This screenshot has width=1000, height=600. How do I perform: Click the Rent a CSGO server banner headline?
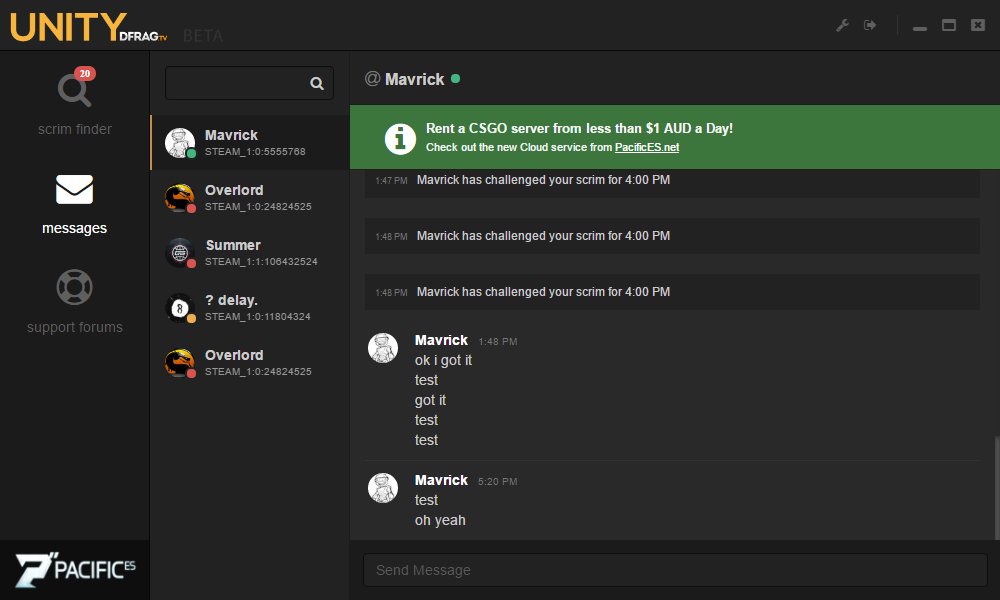pos(579,128)
